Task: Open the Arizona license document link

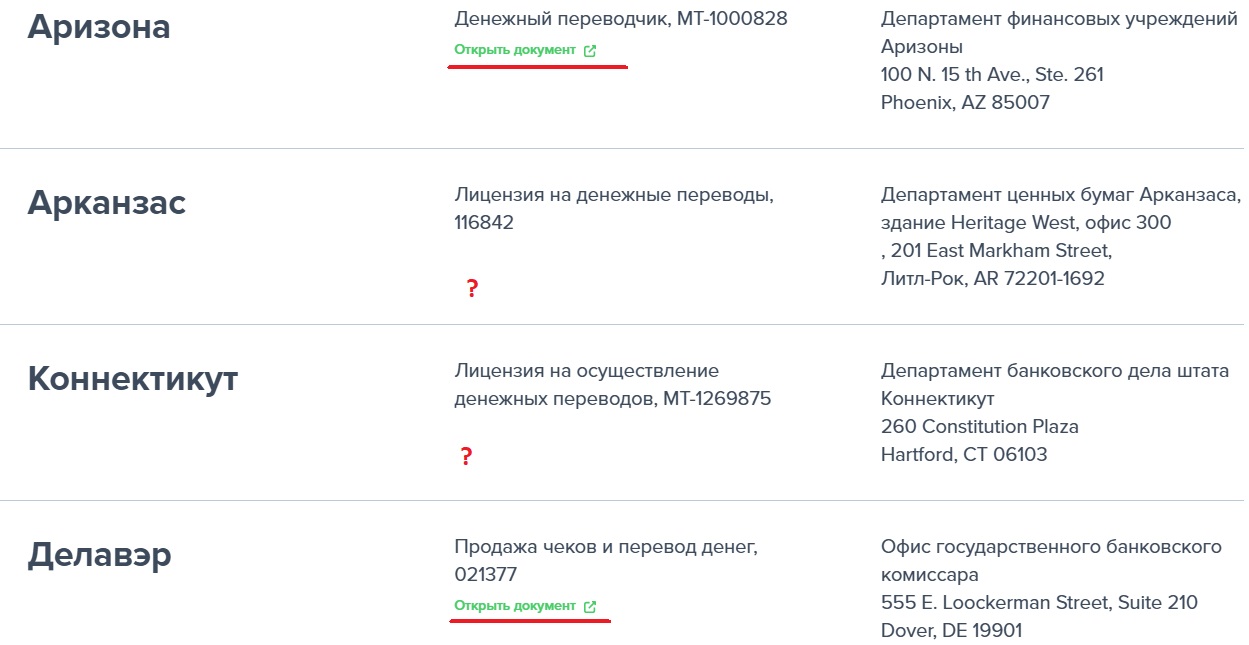Action: coord(525,50)
